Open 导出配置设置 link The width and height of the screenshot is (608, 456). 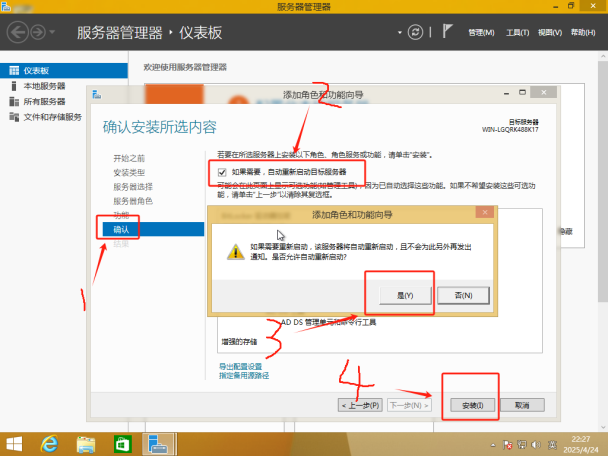[x=240, y=366]
